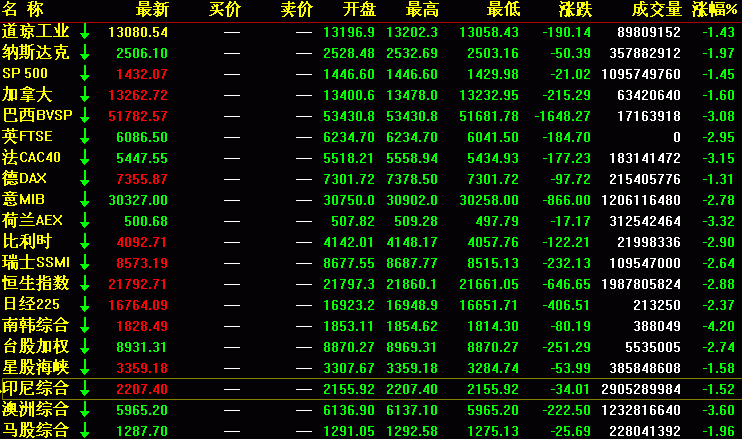Select the SP 500 row name

[25, 74]
